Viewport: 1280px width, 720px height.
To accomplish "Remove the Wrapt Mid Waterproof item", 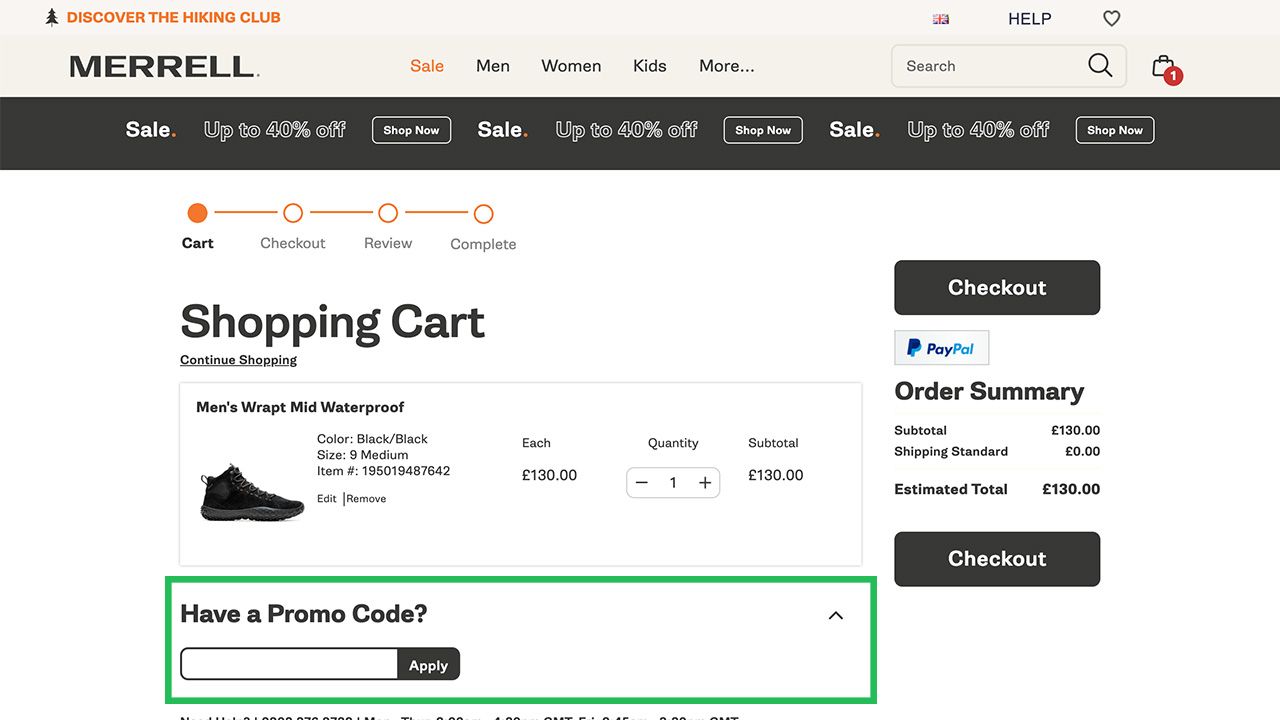I will click(366, 499).
